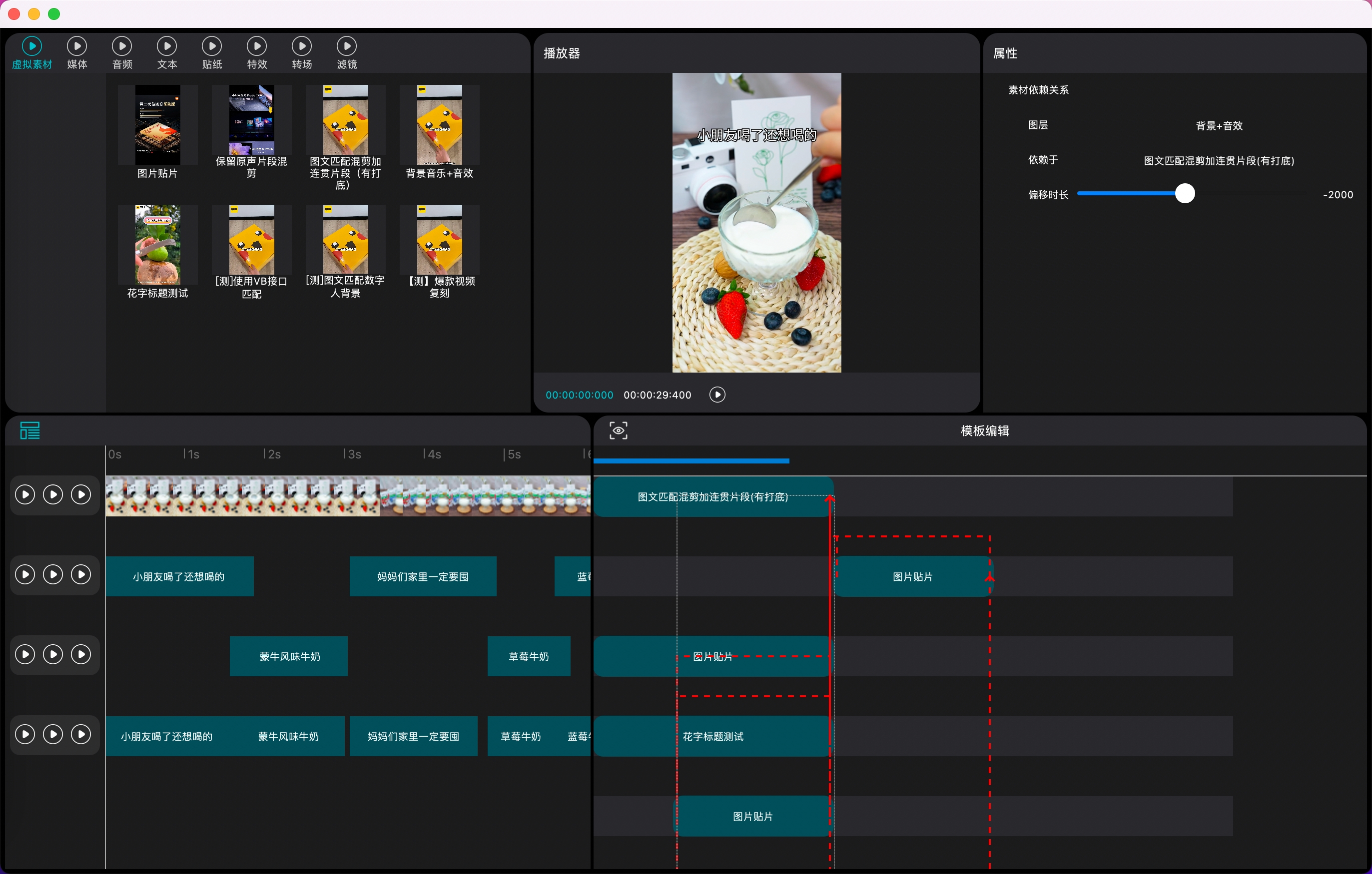Select the 虚拟素材 virtual material tab
The image size is (1372, 874).
(32, 46)
